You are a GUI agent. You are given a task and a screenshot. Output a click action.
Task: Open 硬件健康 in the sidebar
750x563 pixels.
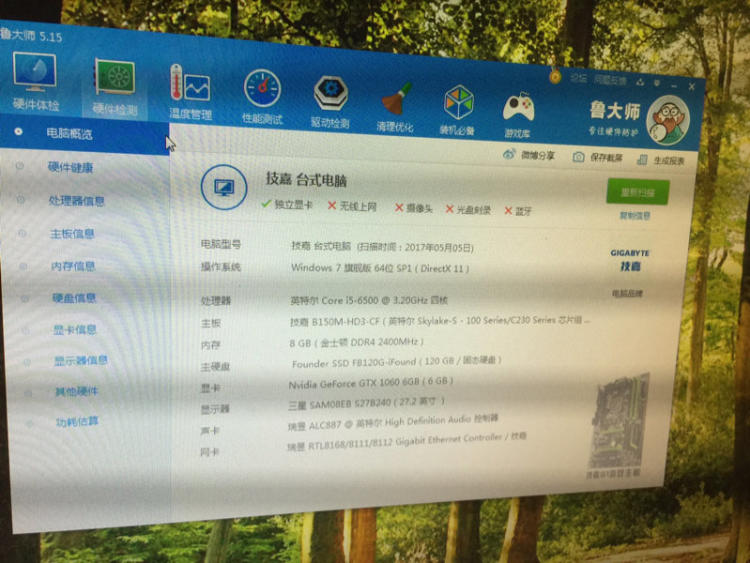pyautogui.click(x=70, y=167)
